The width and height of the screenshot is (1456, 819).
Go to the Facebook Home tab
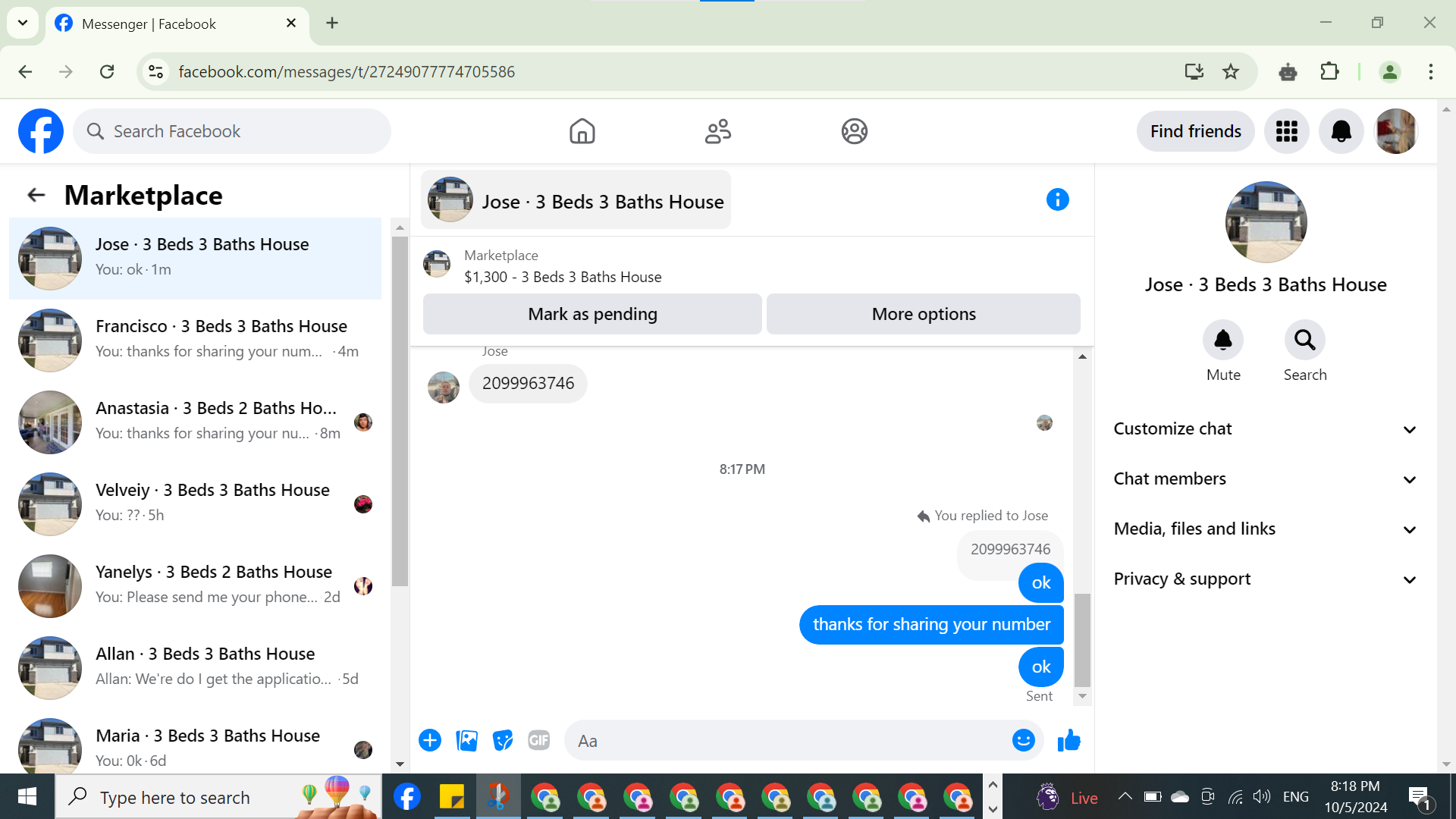tap(582, 131)
